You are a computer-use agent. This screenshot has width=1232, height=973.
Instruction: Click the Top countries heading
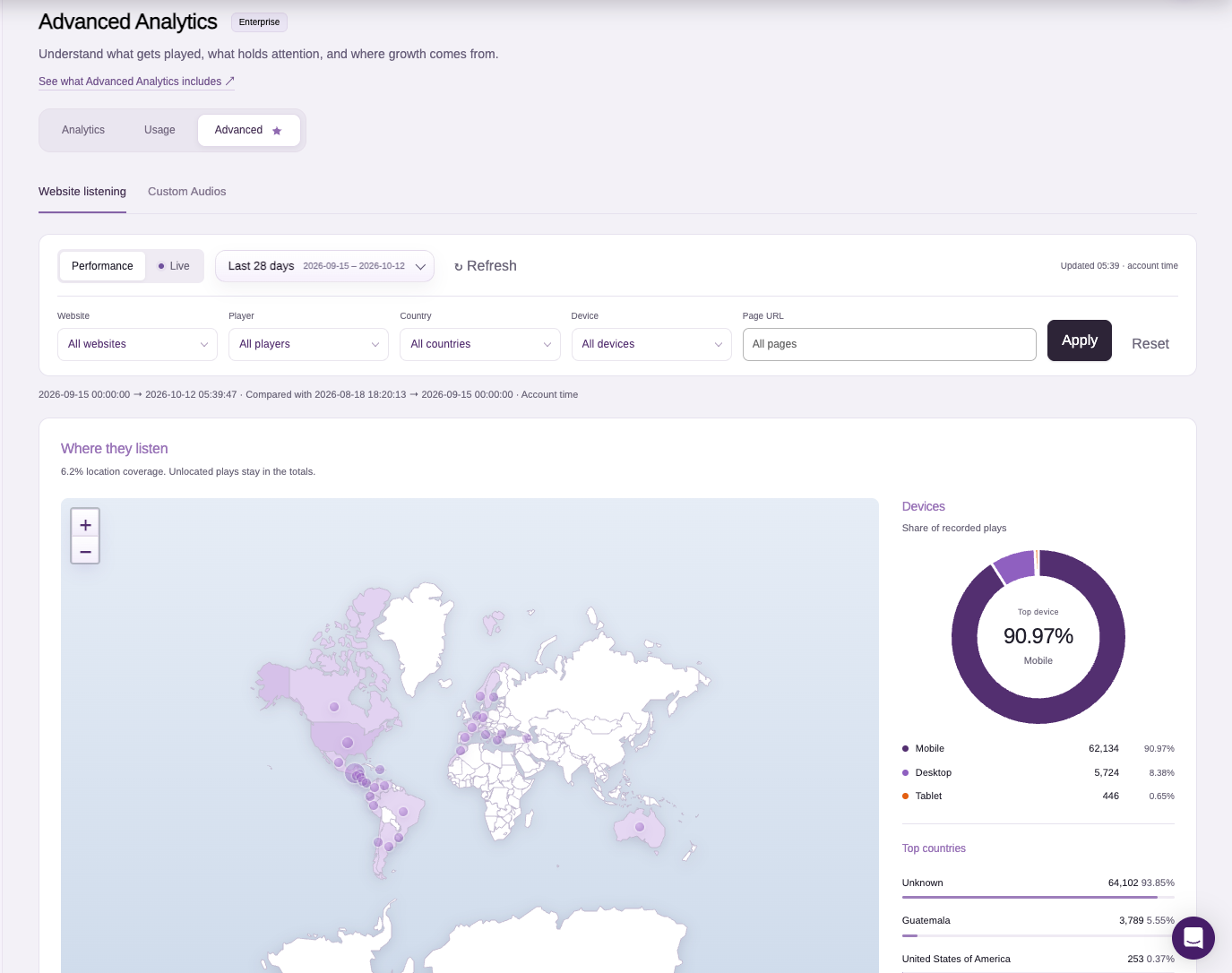click(934, 848)
